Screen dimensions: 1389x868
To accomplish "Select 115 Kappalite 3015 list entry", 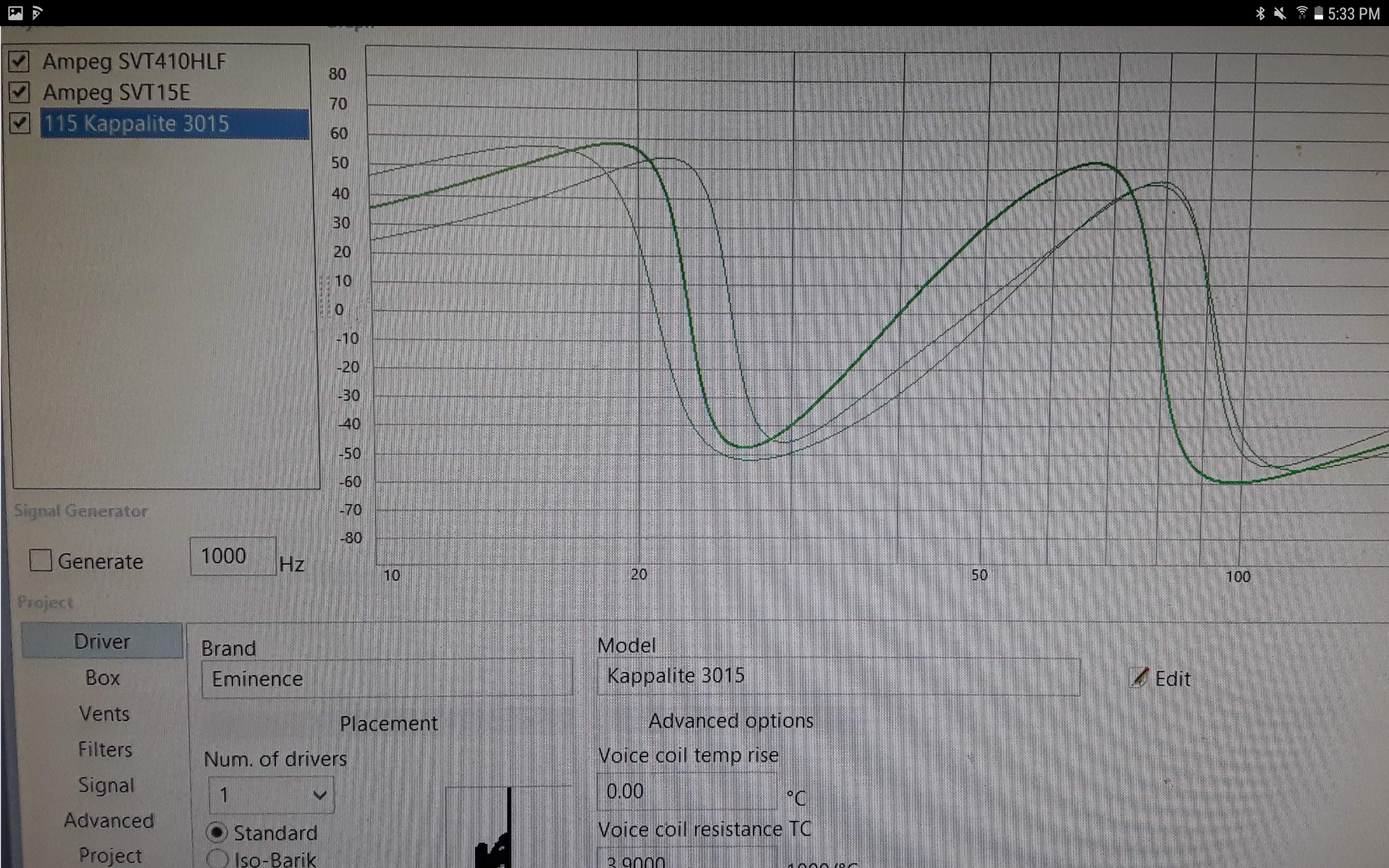I will tap(174, 124).
